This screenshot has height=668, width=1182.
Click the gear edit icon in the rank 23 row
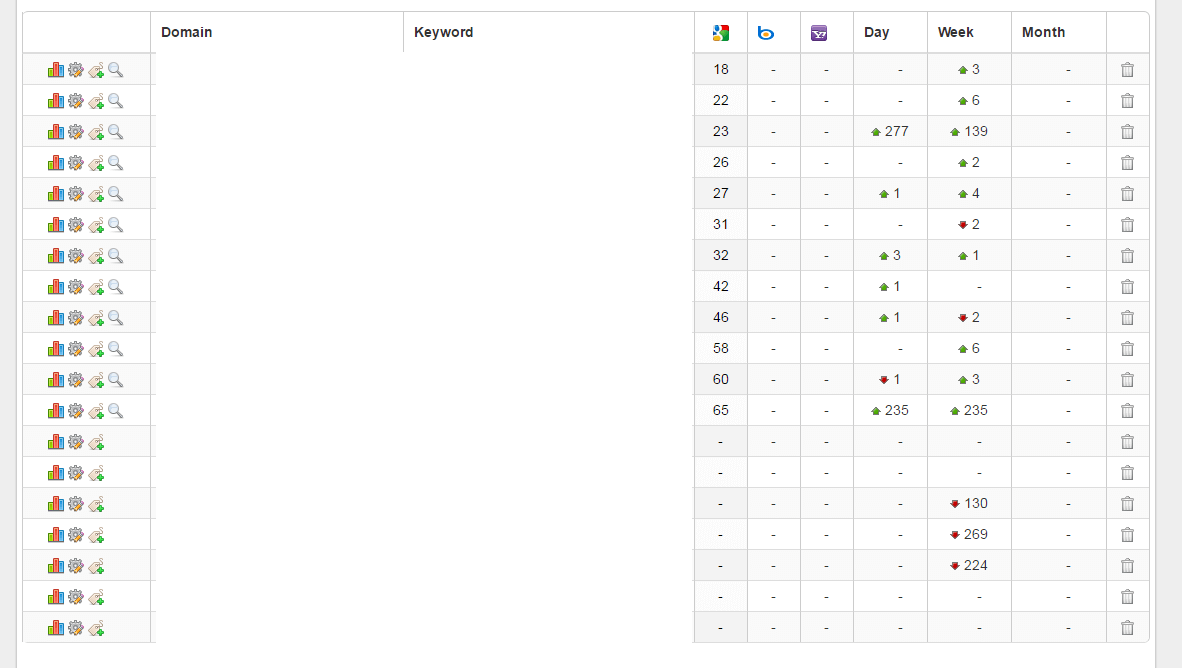point(75,132)
